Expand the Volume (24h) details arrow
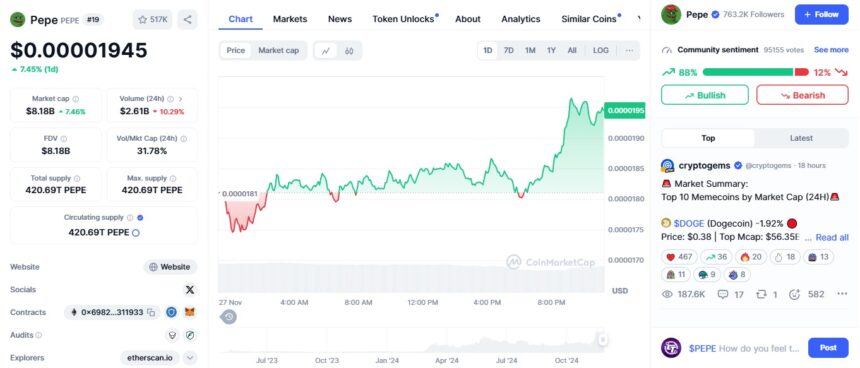 pyautogui.click(x=180, y=99)
